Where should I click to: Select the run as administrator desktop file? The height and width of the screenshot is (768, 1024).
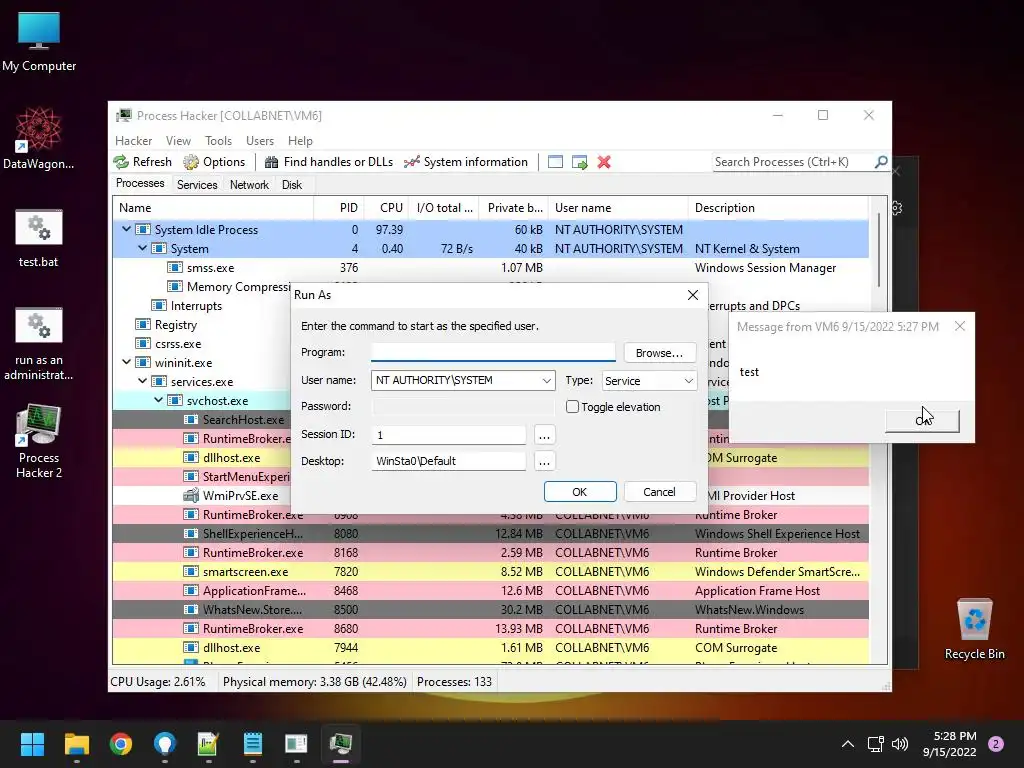pos(39,344)
